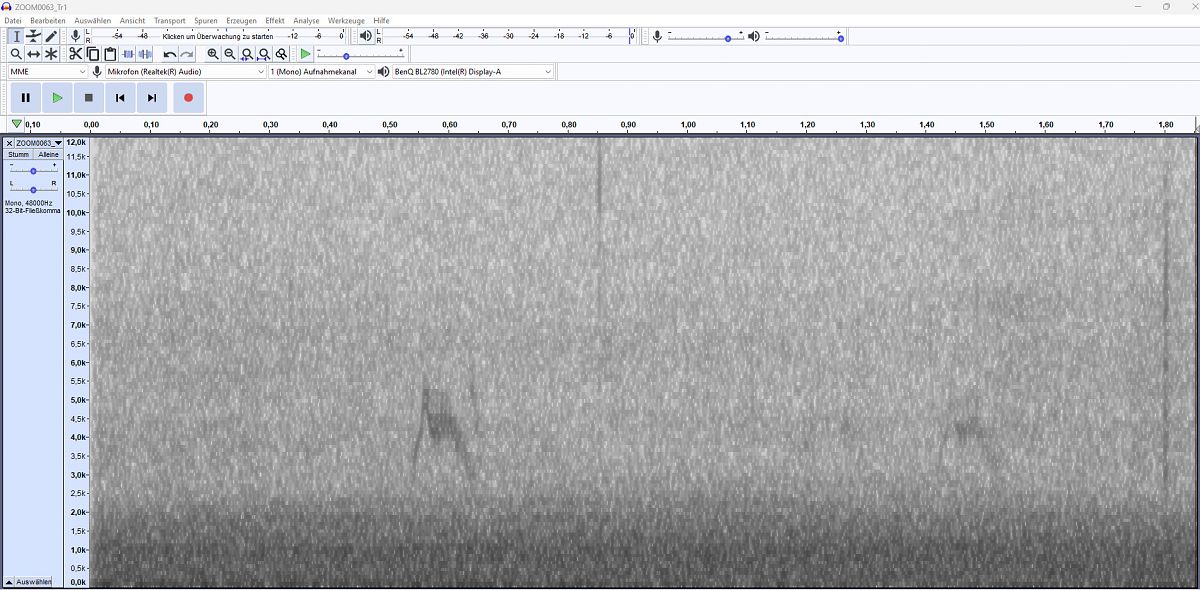The image size is (1200, 590).
Task: Click the Fit project to width icon
Action: (264, 54)
